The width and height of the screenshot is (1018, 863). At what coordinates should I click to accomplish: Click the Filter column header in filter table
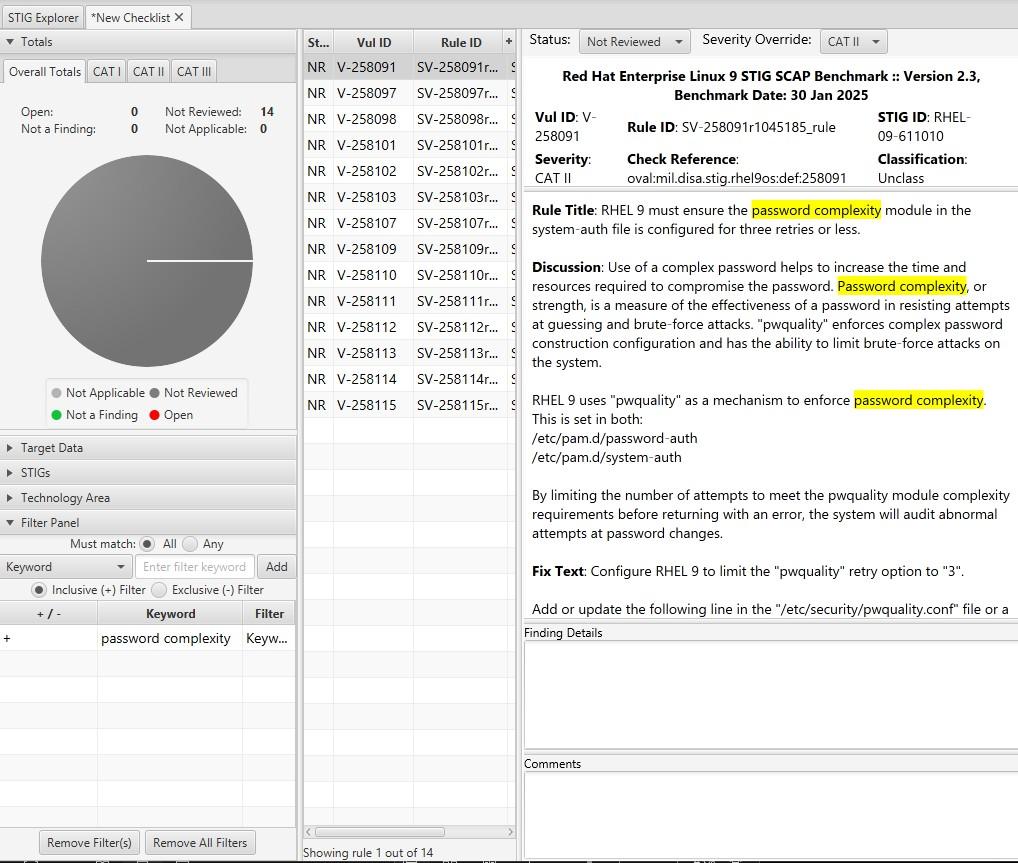tap(269, 614)
